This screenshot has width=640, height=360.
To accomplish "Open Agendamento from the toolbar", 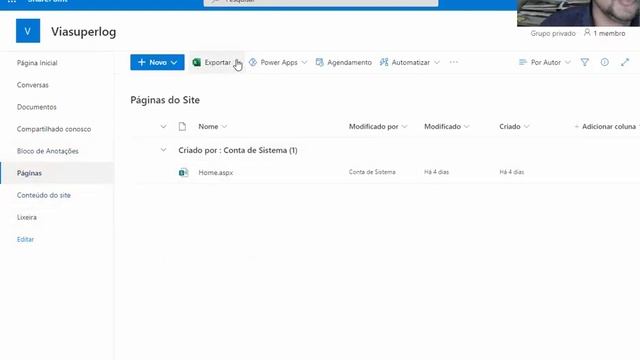I will pos(343,62).
